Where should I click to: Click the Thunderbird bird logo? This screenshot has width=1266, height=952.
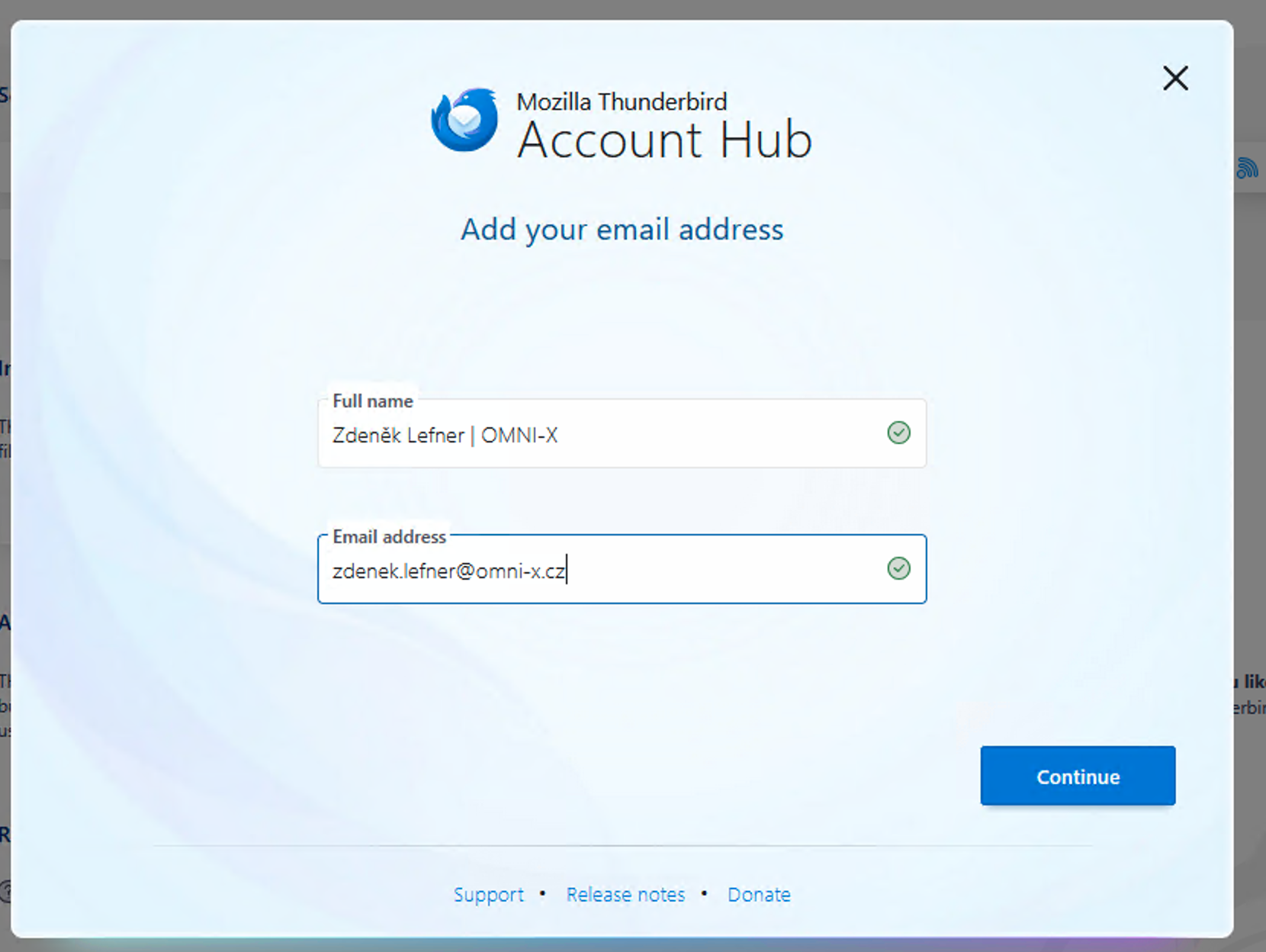(x=464, y=121)
